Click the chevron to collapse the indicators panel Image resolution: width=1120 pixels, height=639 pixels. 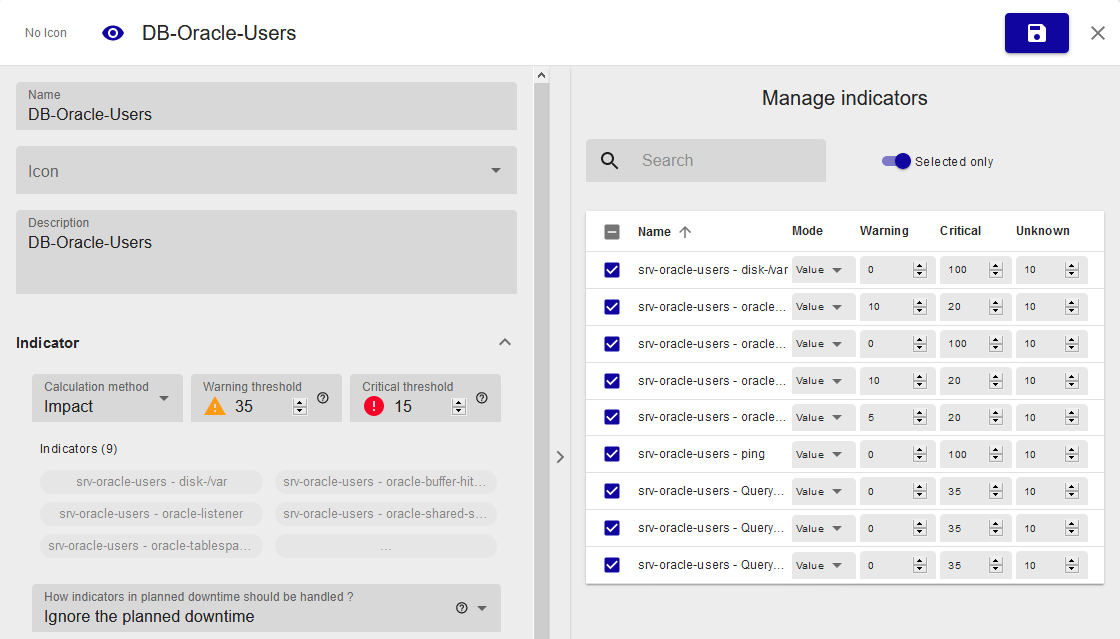click(560, 457)
